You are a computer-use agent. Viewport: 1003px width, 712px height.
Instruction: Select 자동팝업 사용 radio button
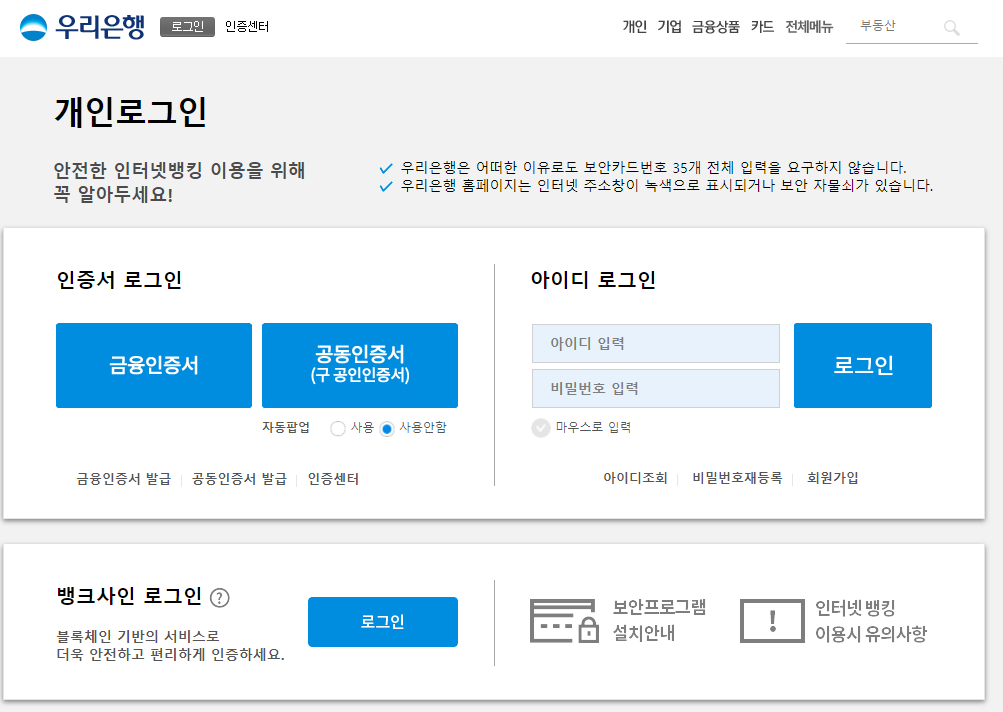coord(338,428)
